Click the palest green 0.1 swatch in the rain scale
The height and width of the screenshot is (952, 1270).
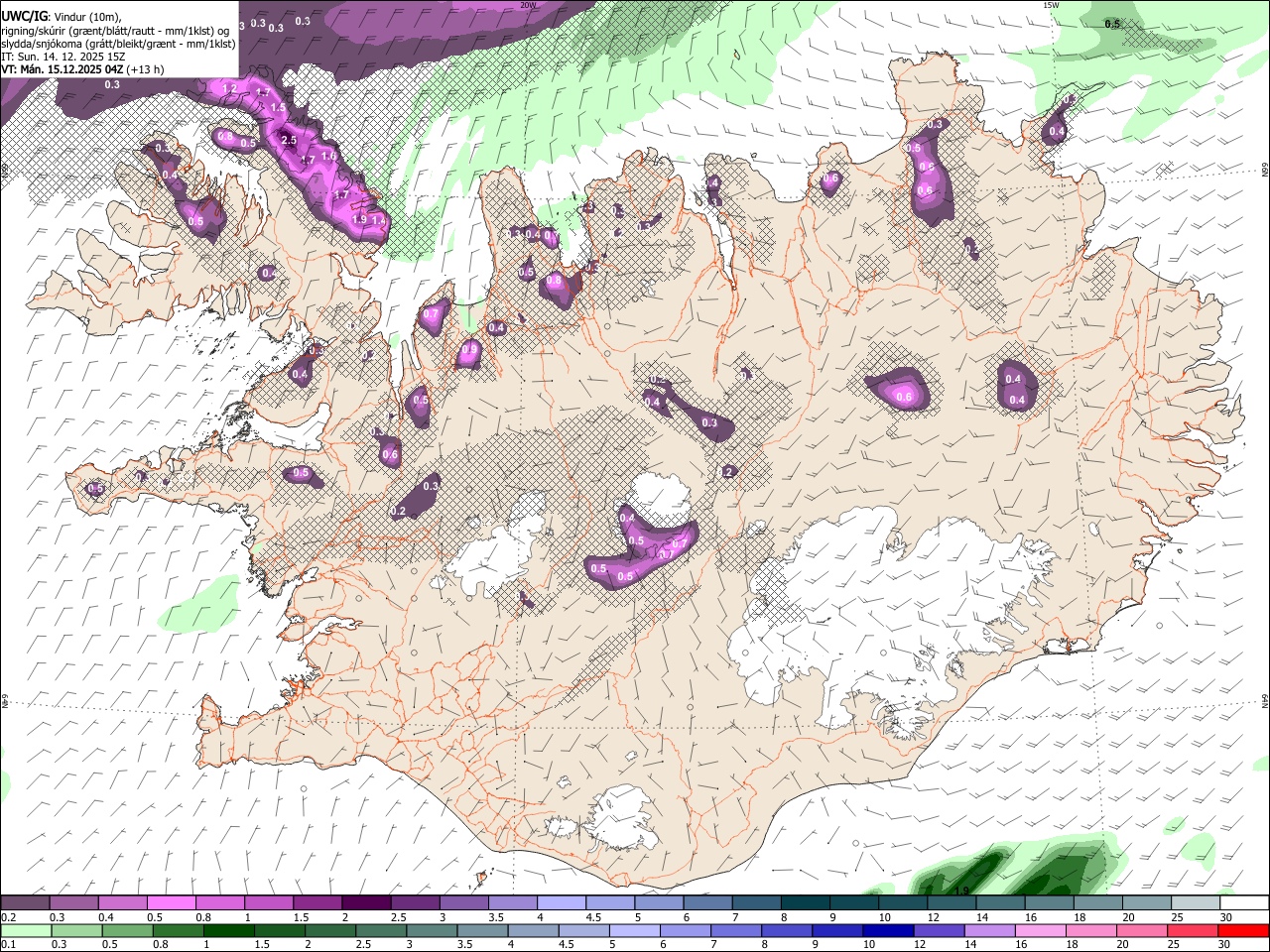coord(26,931)
